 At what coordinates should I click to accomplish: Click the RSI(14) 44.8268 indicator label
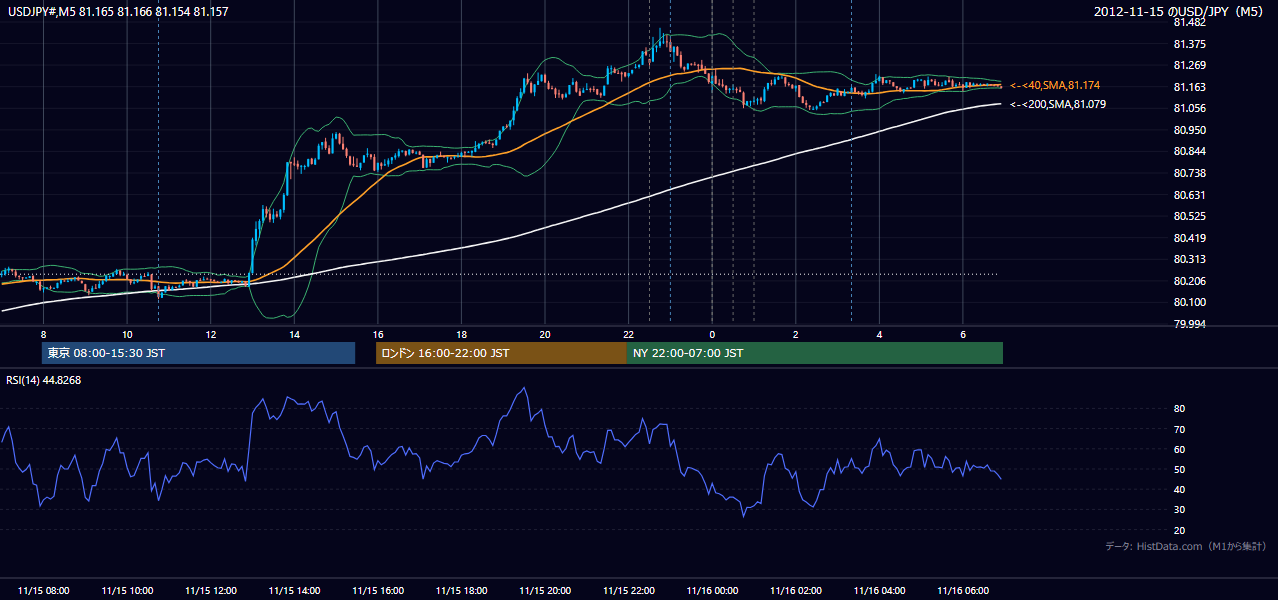pos(43,379)
